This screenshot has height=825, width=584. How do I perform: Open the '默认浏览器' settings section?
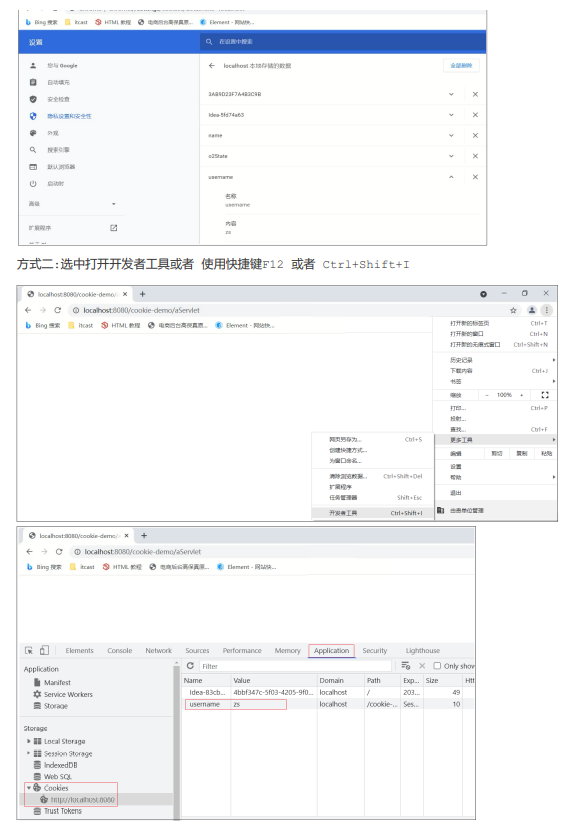[x=61, y=167]
